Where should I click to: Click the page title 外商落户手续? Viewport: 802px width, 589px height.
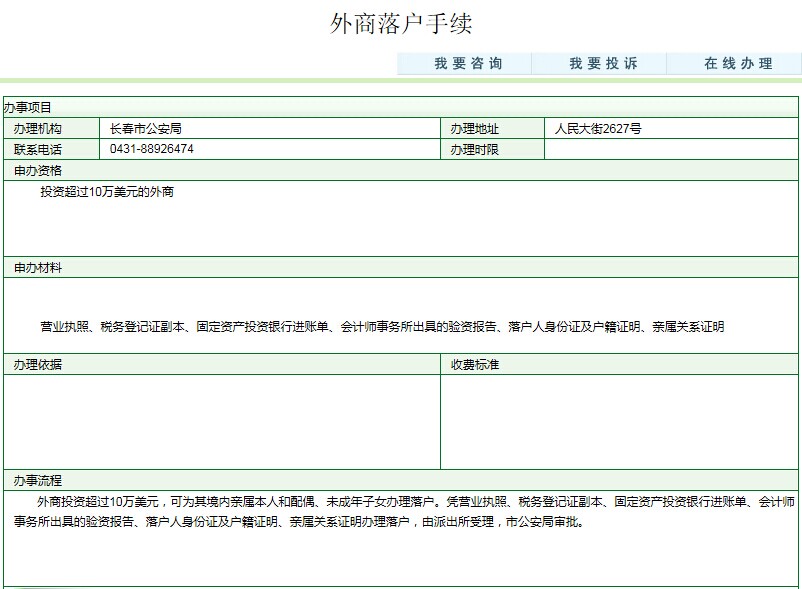400,24
